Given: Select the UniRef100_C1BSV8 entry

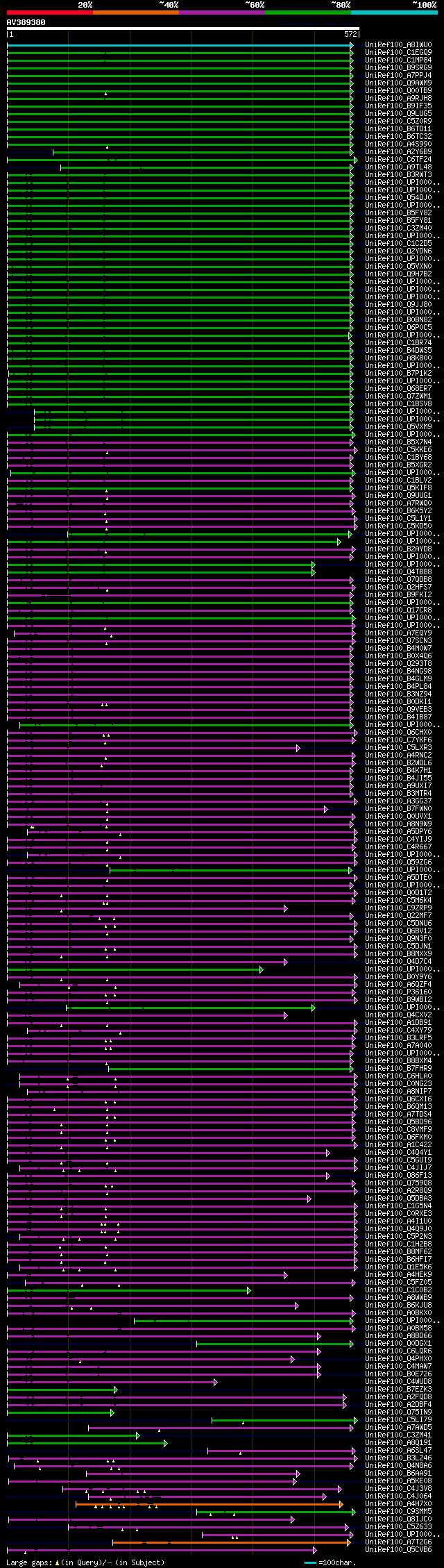Looking at the screenshot, I should (398, 404).
